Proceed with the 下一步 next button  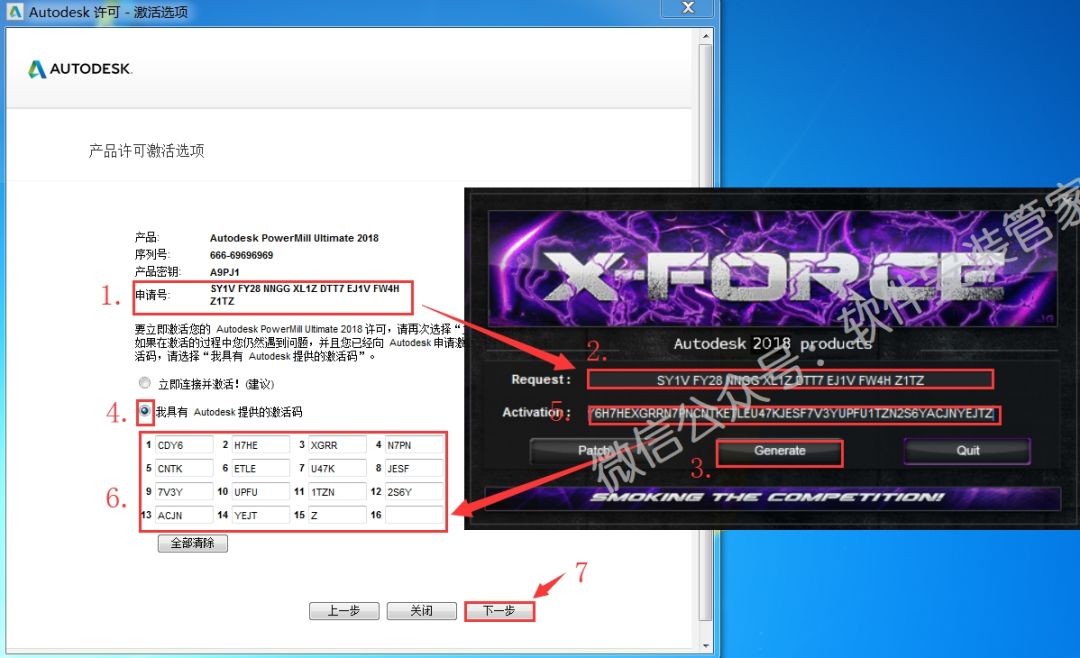tap(499, 610)
